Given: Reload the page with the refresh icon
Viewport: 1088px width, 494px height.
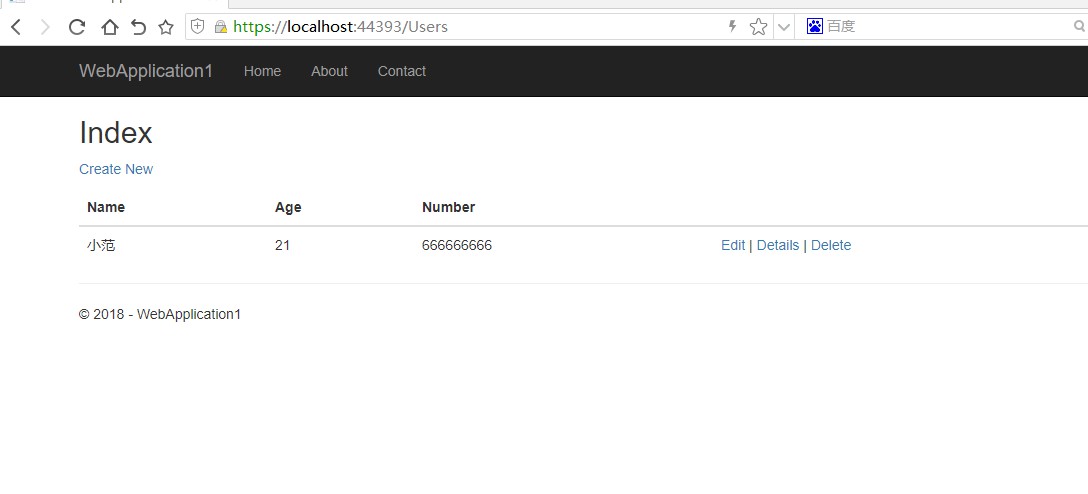Looking at the screenshot, I should point(76,27).
